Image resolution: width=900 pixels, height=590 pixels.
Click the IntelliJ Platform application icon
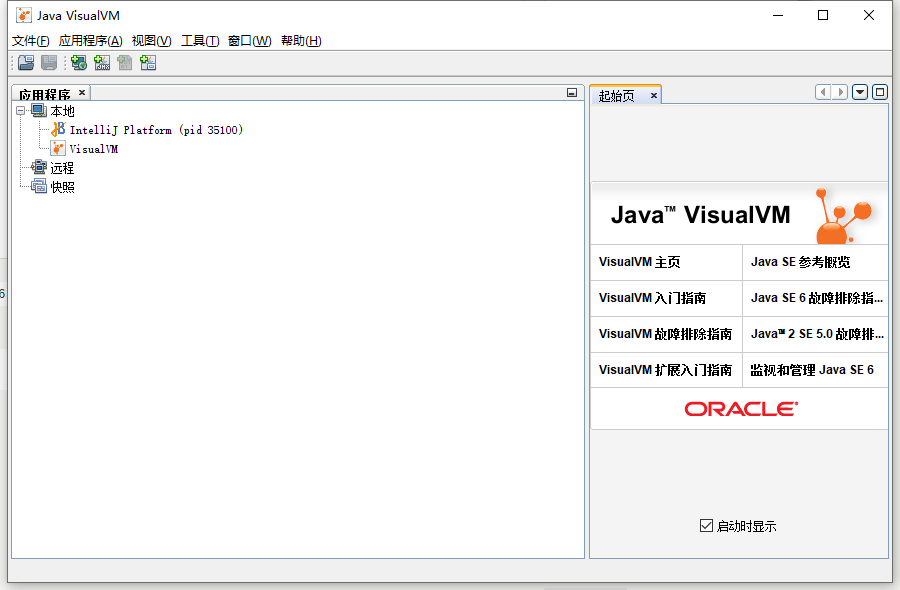point(58,130)
